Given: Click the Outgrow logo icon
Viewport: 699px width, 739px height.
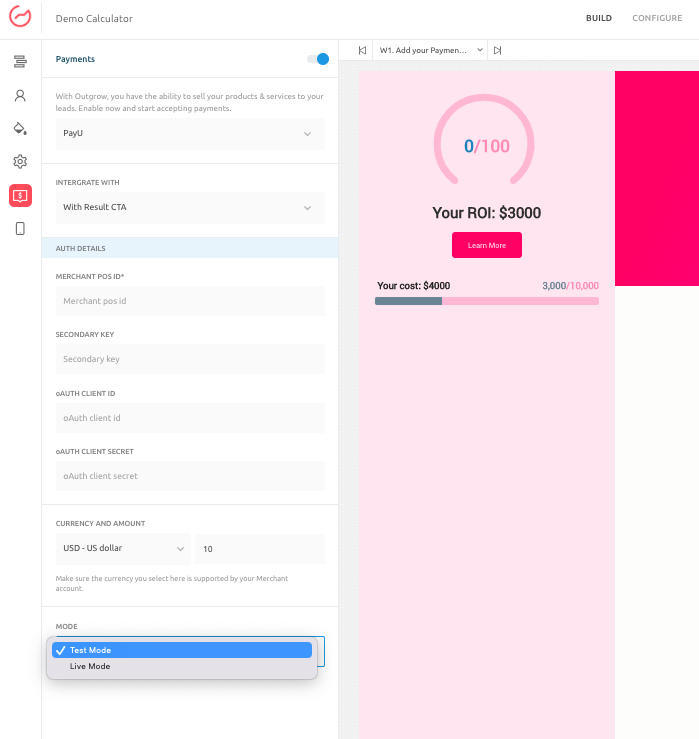Looking at the screenshot, I should point(20,19).
